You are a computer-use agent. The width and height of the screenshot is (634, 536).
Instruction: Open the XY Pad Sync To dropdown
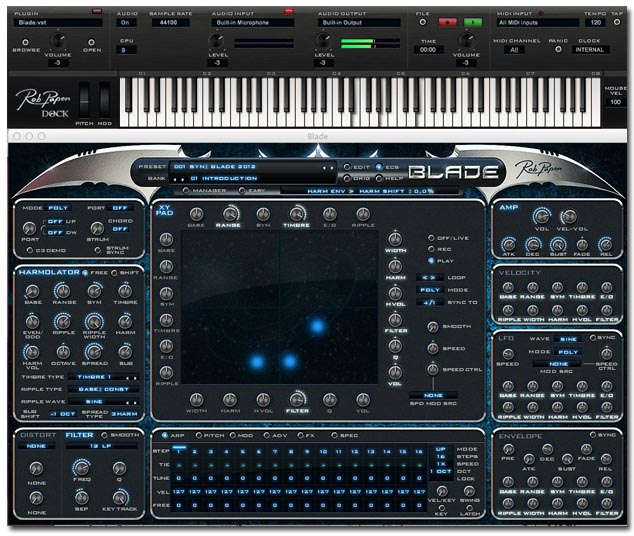[429, 302]
